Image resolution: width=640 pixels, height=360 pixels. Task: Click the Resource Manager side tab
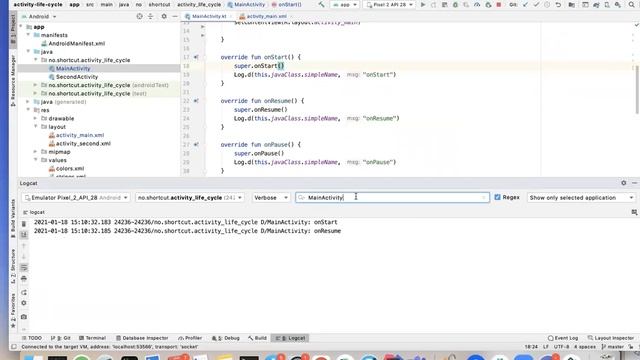pyautogui.click(x=13, y=82)
